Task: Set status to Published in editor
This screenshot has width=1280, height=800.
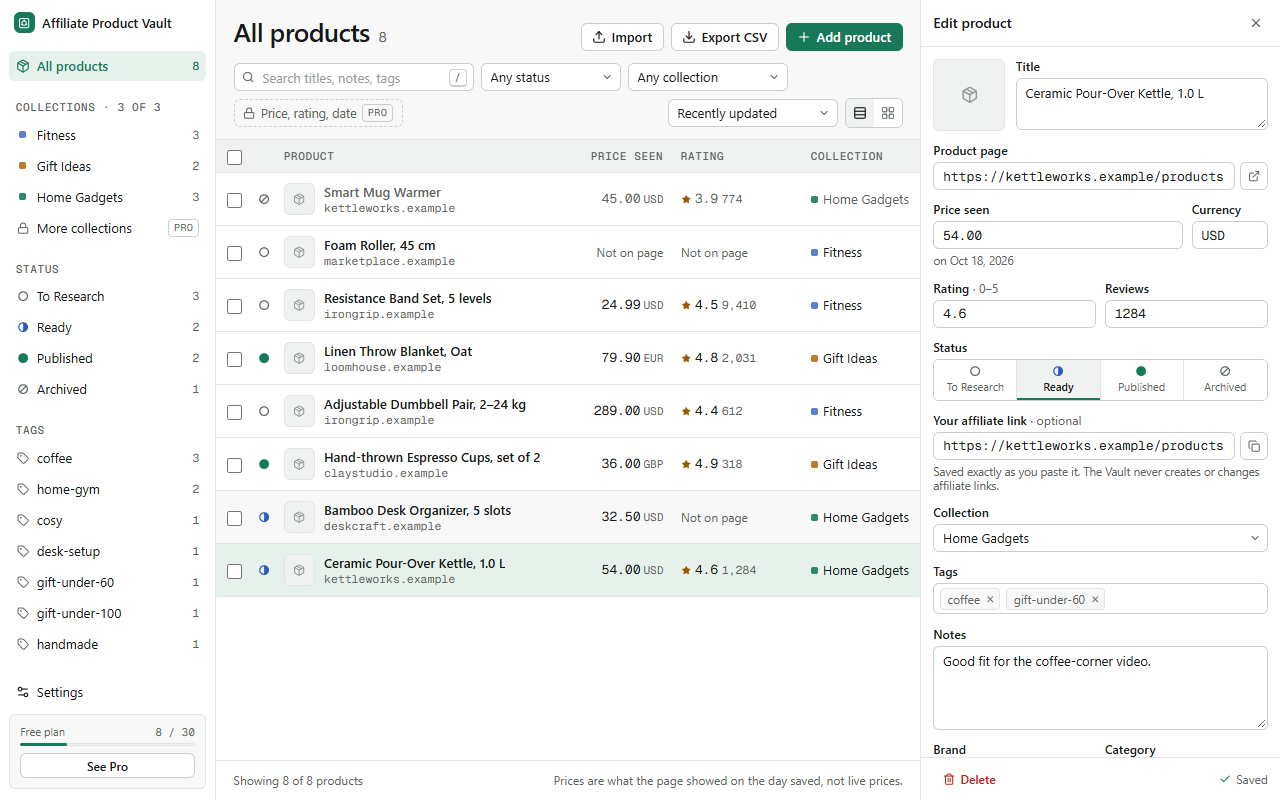Action: click(x=1141, y=380)
